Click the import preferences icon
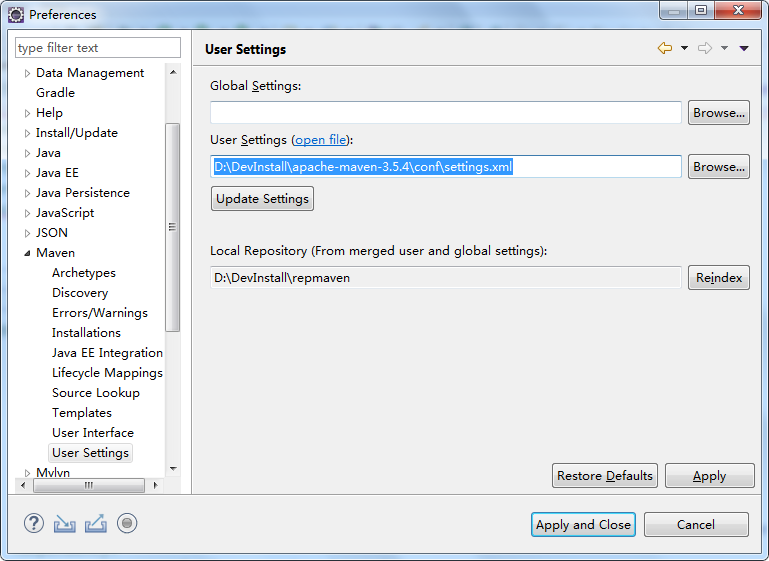The image size is (769, 561). click(65, 524)
